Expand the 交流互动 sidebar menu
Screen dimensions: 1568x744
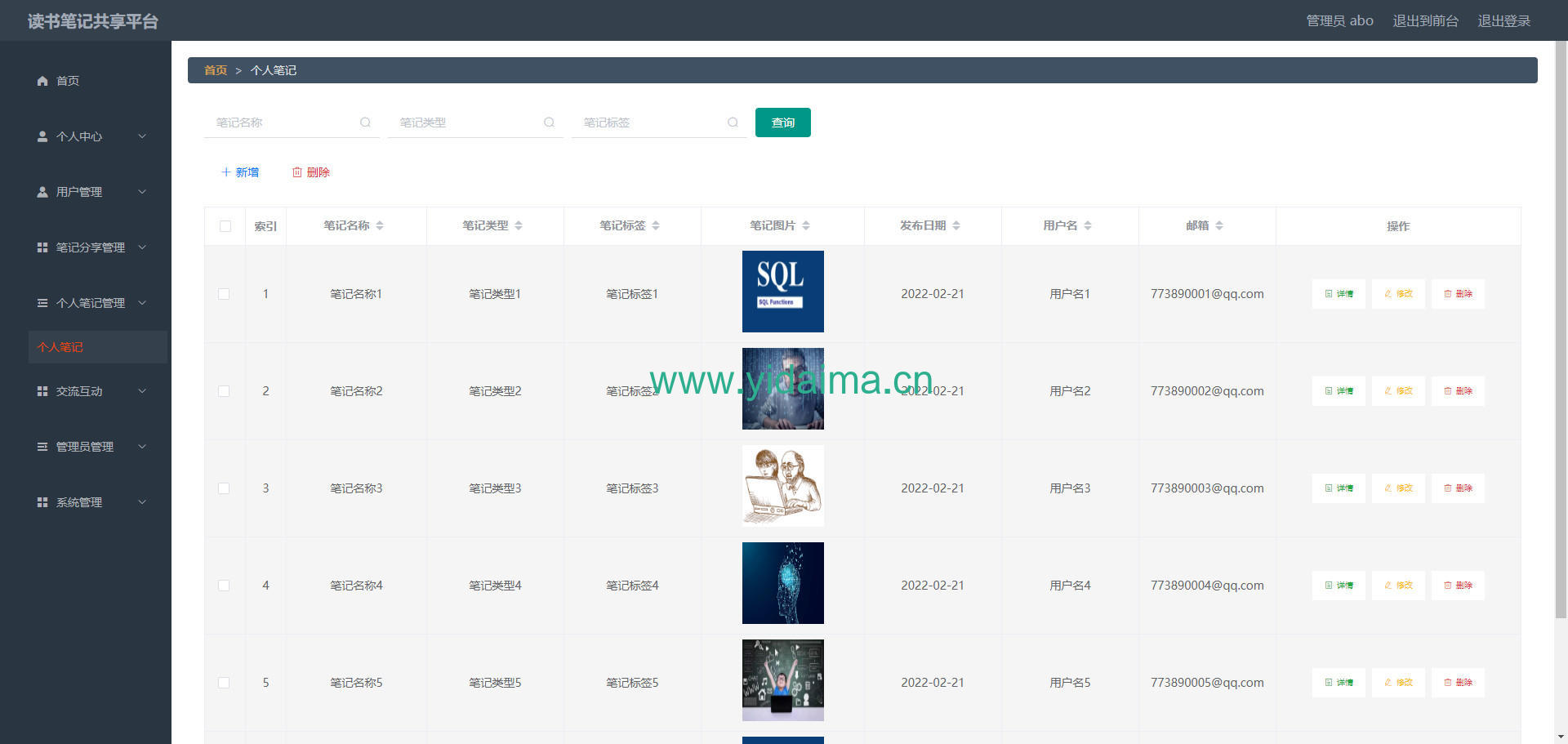pos(91,391)
